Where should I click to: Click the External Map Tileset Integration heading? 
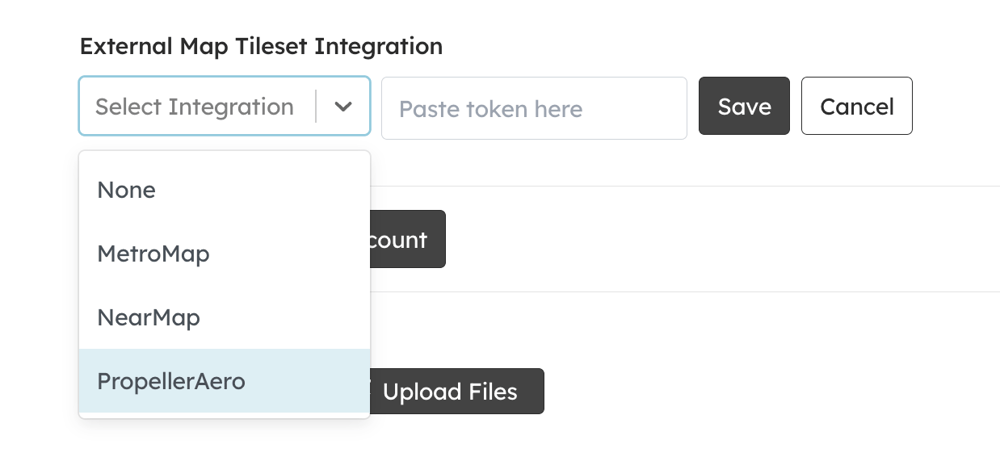[x=261, y=46]
